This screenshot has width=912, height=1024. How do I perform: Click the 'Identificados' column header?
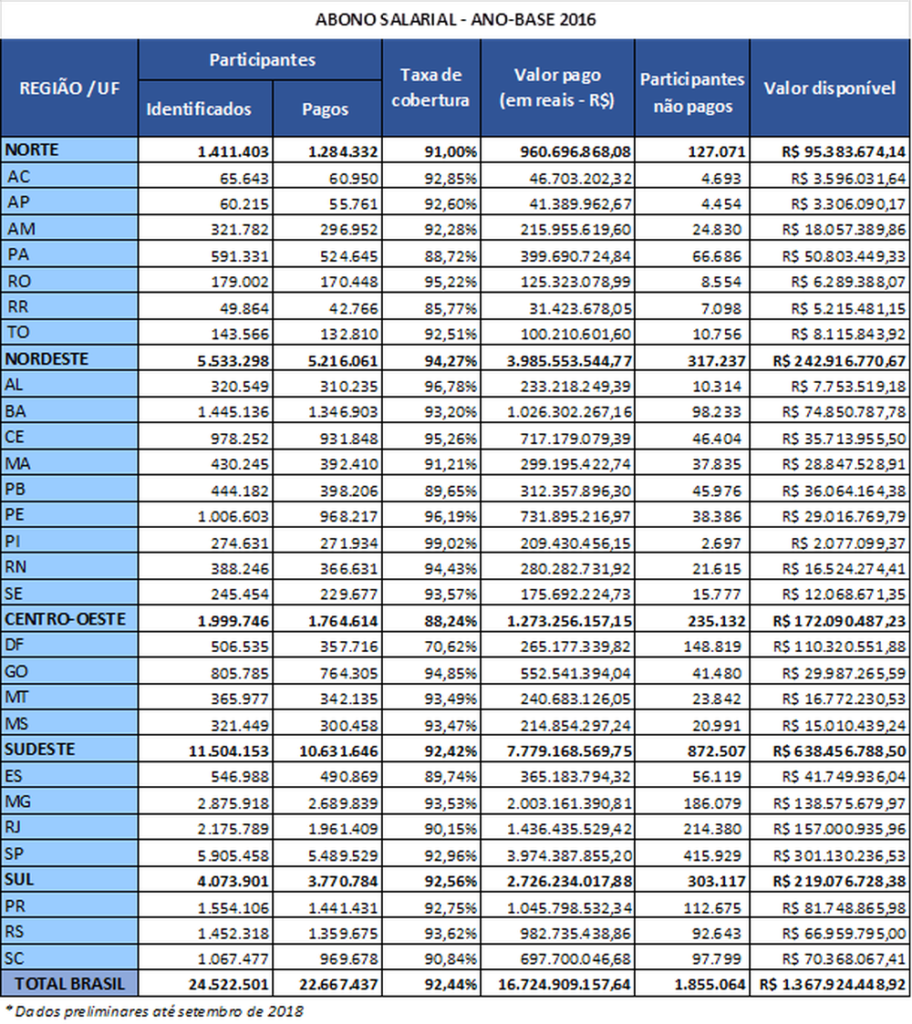coord(206,109)
